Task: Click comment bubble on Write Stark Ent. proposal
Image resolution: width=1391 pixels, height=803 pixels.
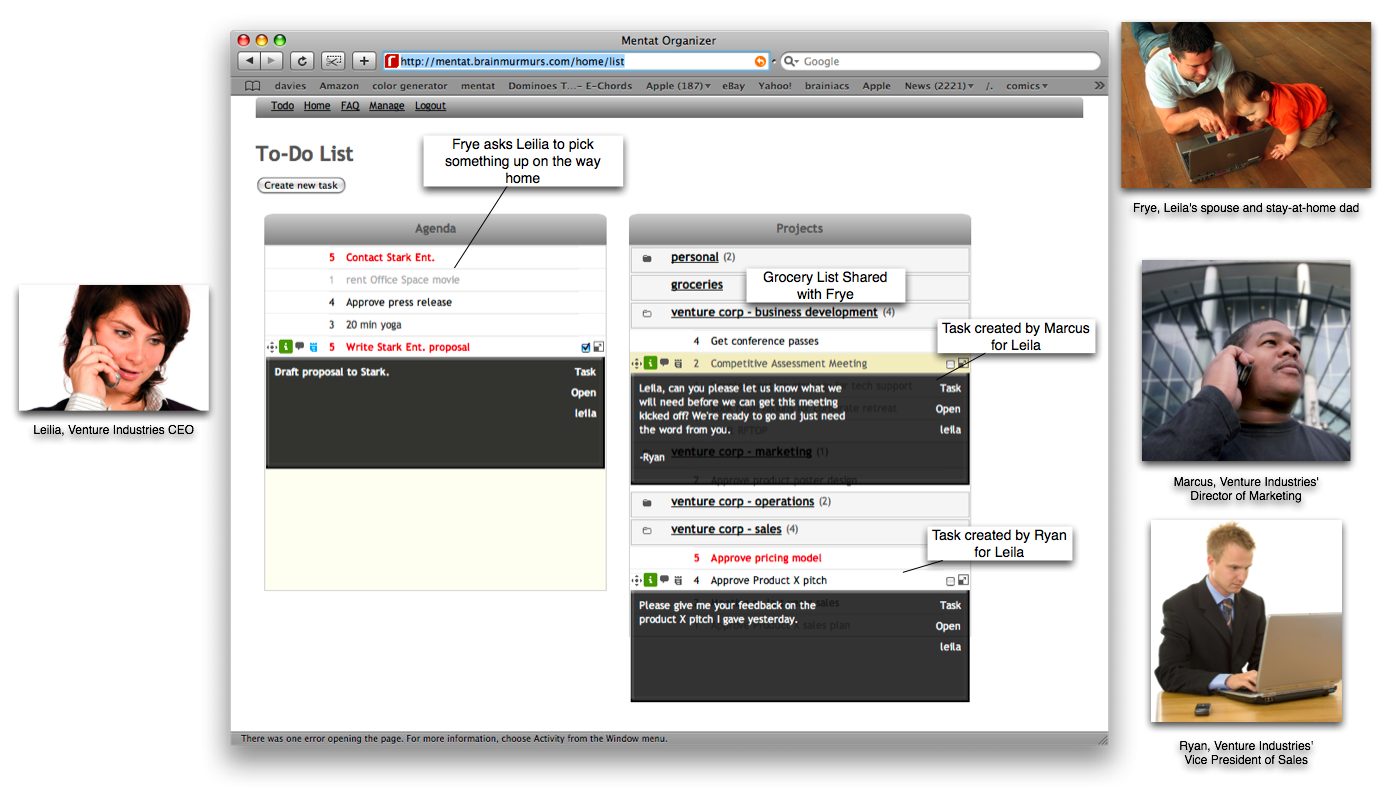Action: coord(299,347)
